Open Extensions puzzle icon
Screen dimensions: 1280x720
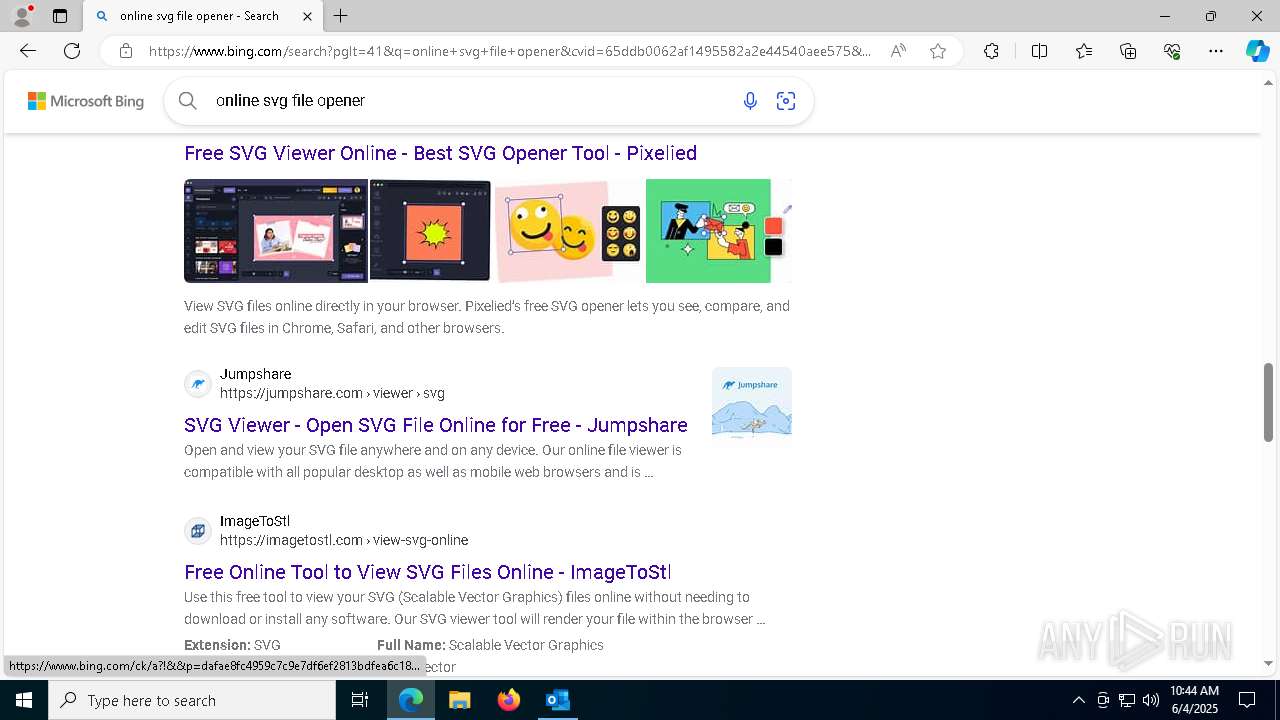pos(991,51)
